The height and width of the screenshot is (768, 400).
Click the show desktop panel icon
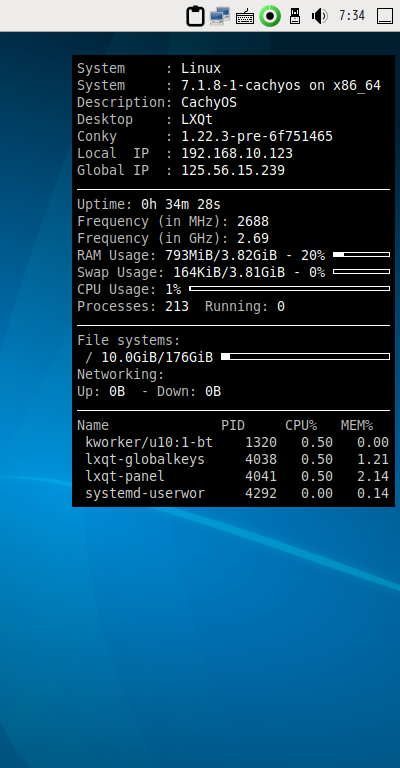[385, 16]
